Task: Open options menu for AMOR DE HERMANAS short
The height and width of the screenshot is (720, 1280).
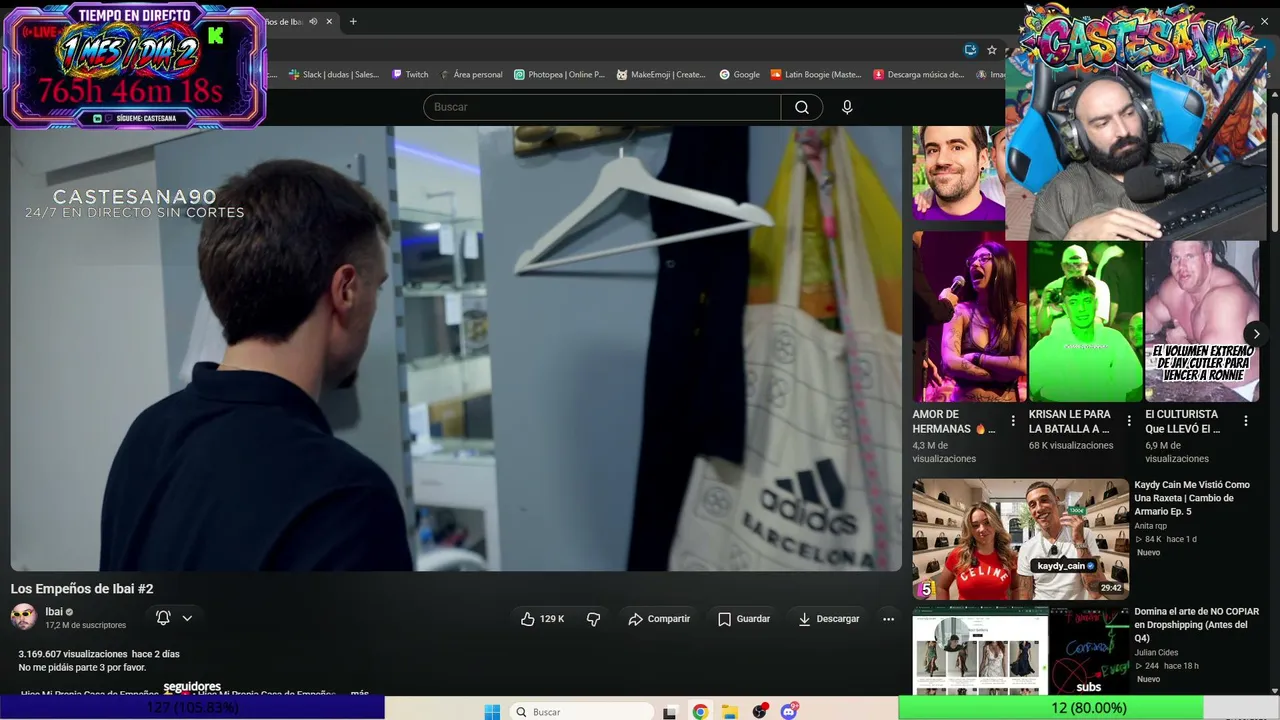Action: (x=1013, y=421)
